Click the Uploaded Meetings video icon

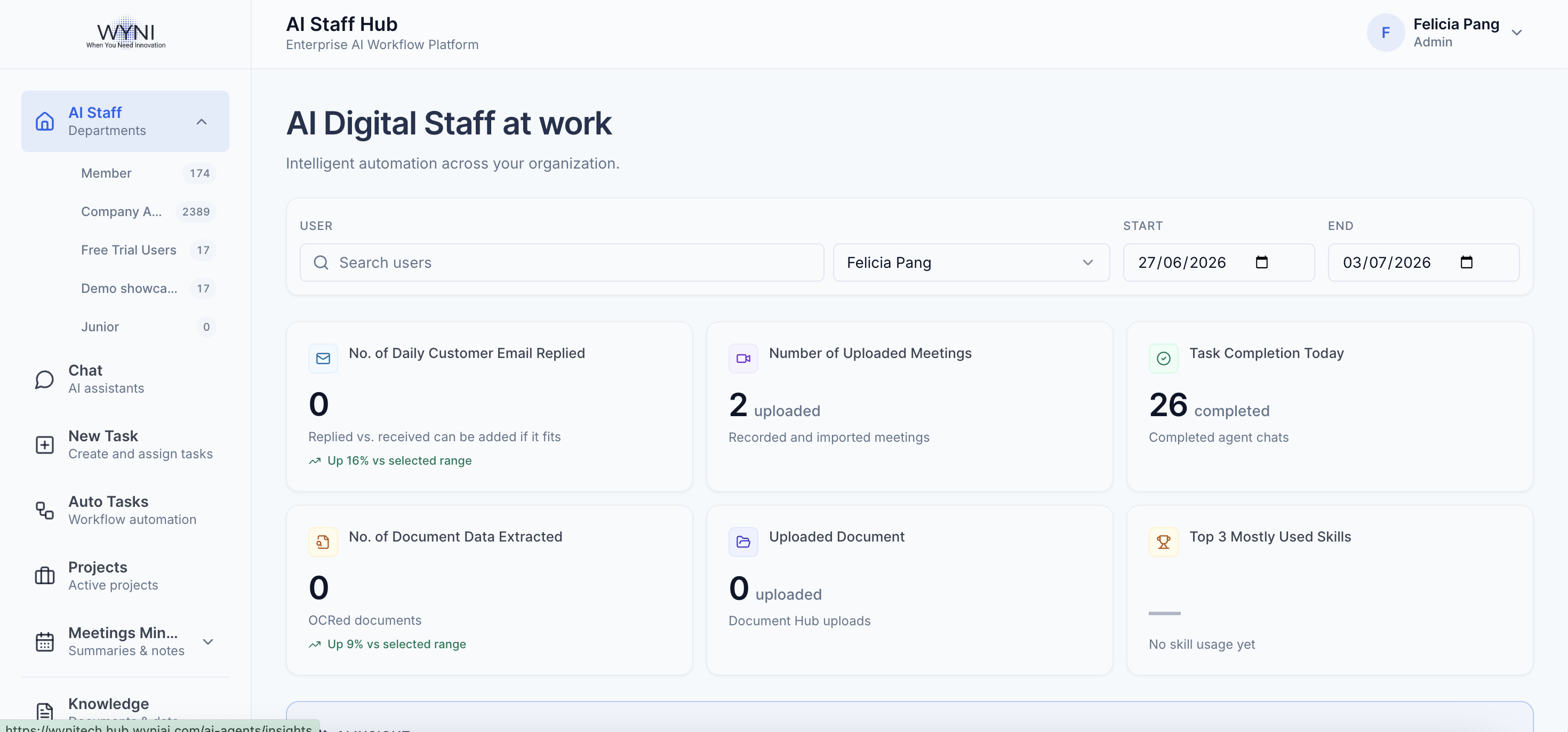743,359
